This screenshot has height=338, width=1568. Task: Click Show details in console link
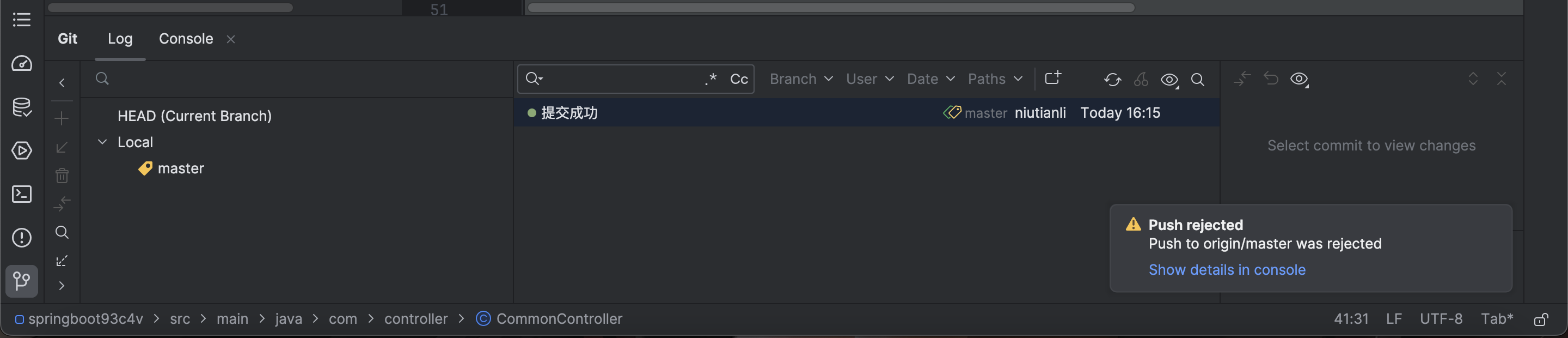coord(1227,270)
